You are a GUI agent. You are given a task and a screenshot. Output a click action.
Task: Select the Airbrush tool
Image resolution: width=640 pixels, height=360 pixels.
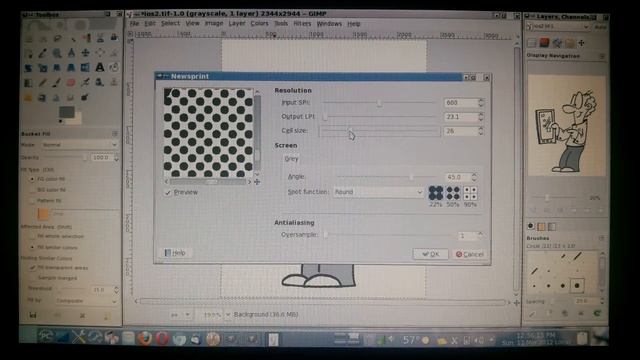[86, 83]
